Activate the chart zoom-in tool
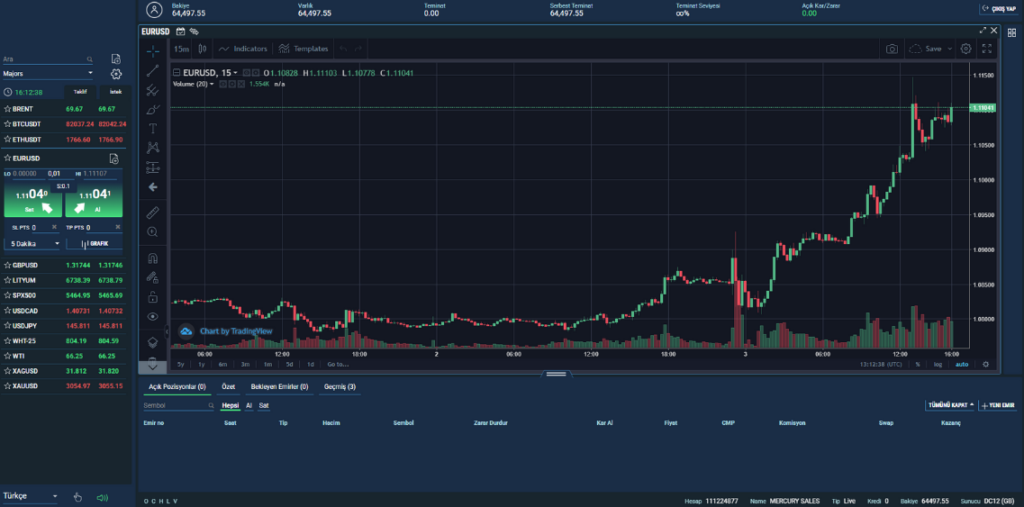 pyautogui.click(x=152, y=232)
